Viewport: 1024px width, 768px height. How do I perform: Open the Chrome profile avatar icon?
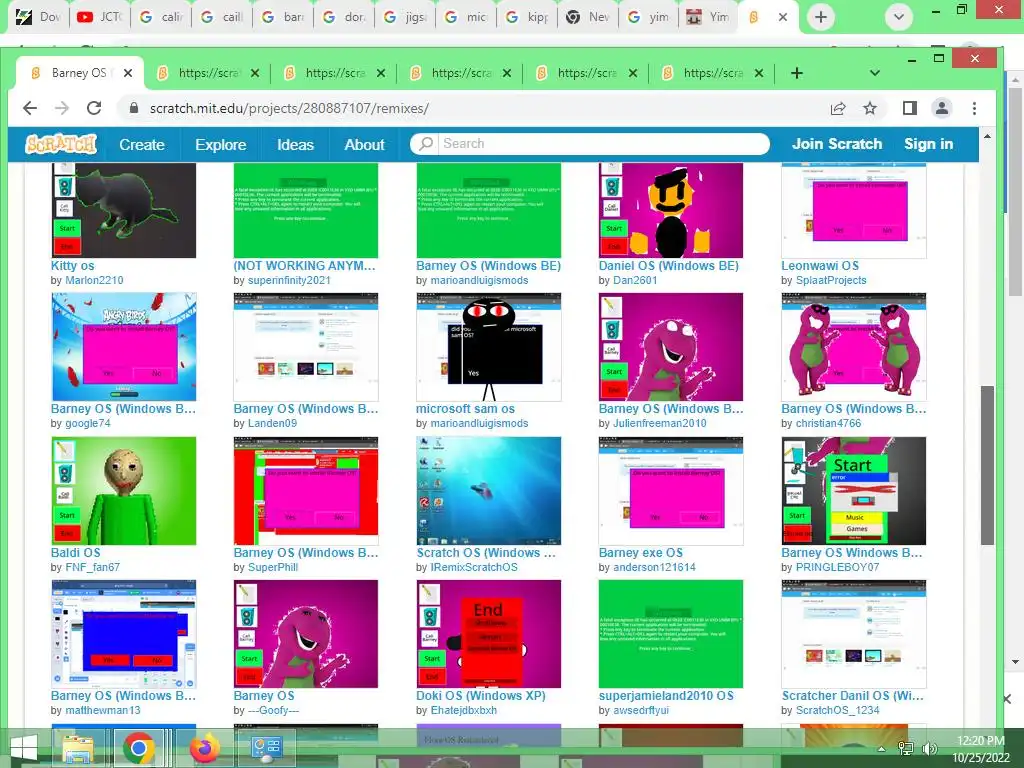pos(942,108)
